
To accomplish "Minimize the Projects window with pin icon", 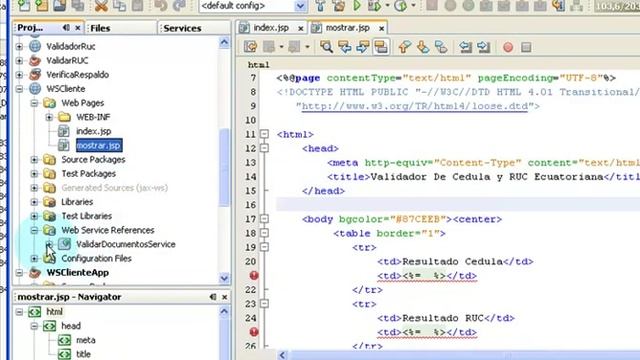I will tap(66, 28).
